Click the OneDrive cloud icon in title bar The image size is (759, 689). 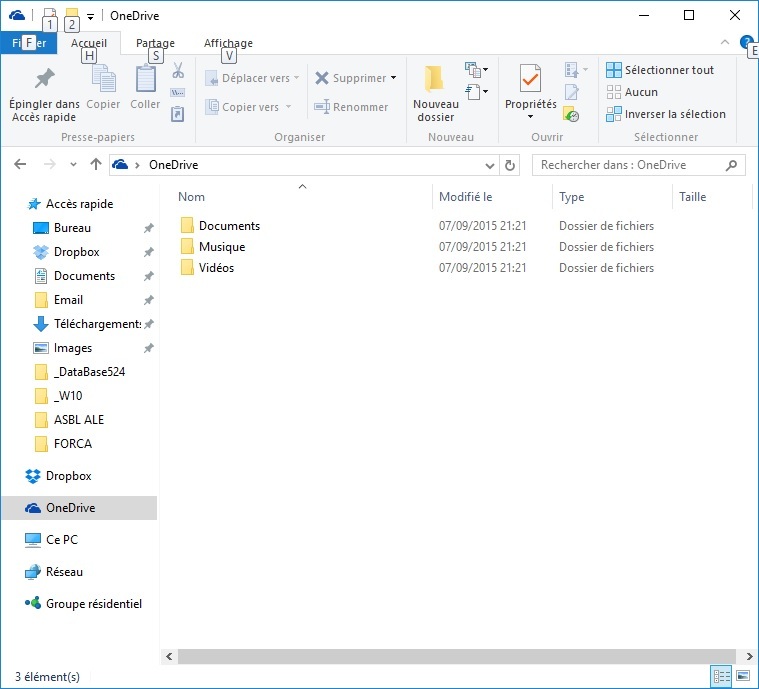17,15
